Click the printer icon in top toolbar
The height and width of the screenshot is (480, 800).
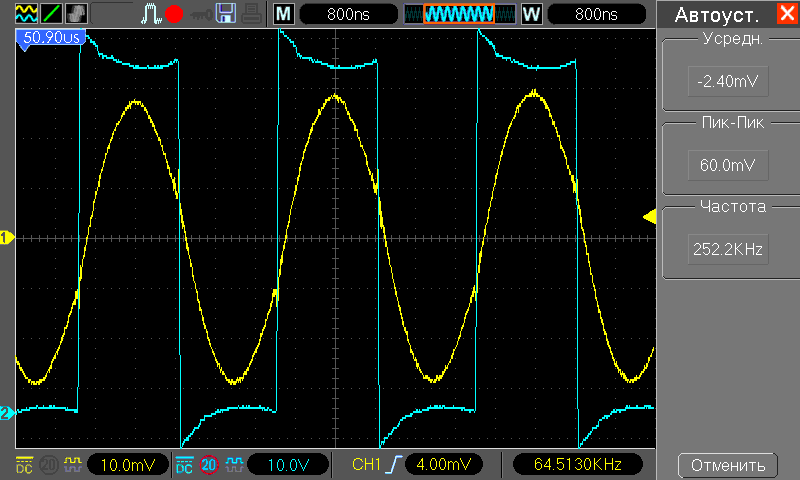[x=250, y=15]
